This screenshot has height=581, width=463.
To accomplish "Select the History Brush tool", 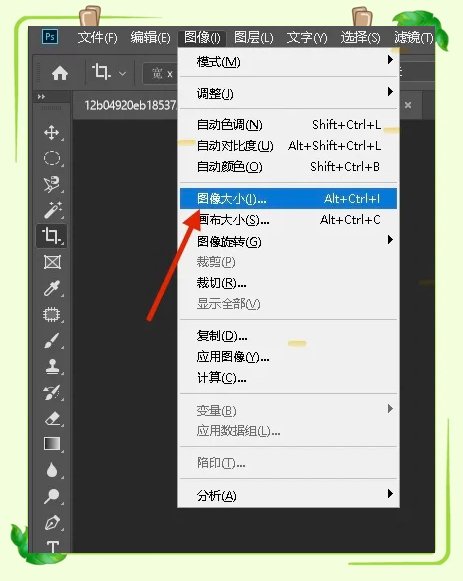I will coord(52,392).
